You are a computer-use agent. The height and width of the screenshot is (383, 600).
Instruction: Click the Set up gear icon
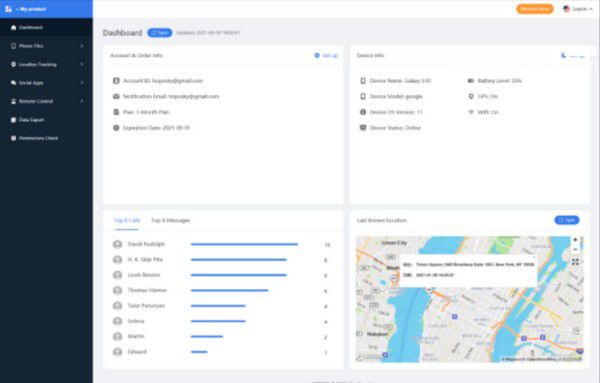pos(317,55)
